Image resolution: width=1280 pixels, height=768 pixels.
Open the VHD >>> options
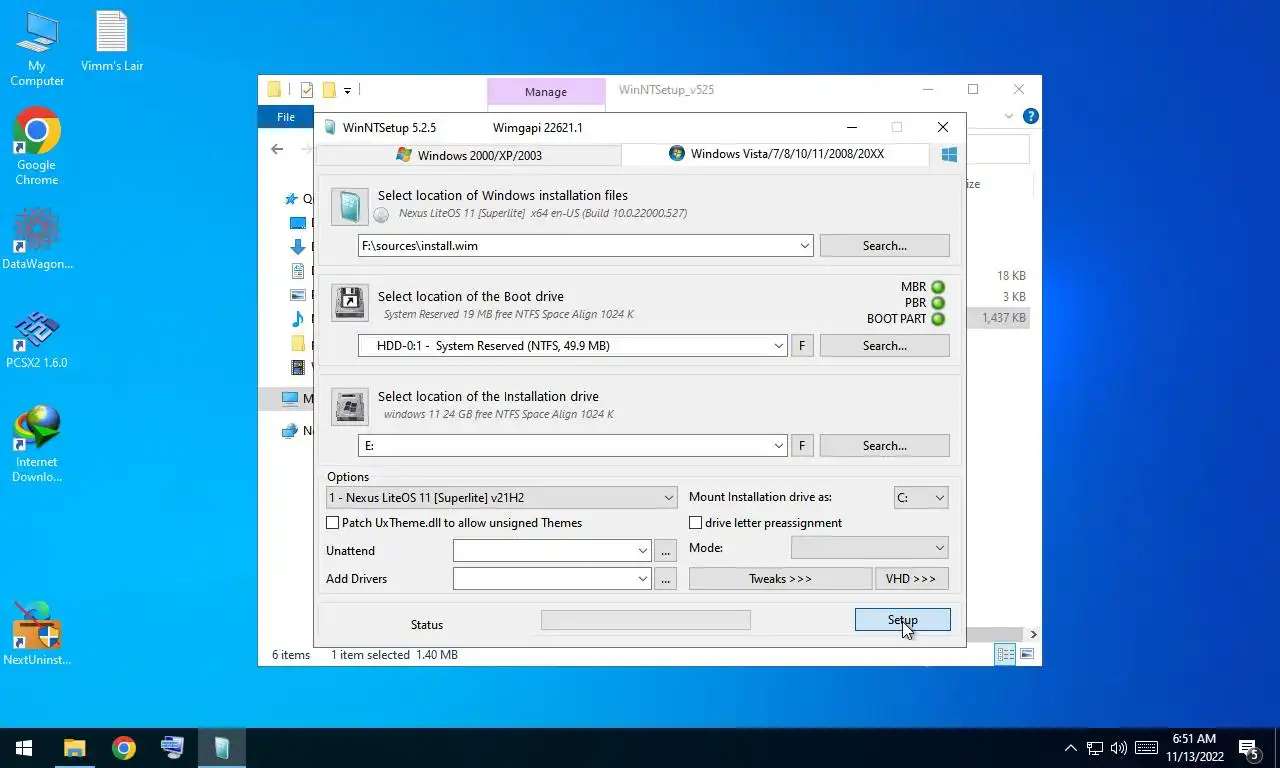point(911,579)
